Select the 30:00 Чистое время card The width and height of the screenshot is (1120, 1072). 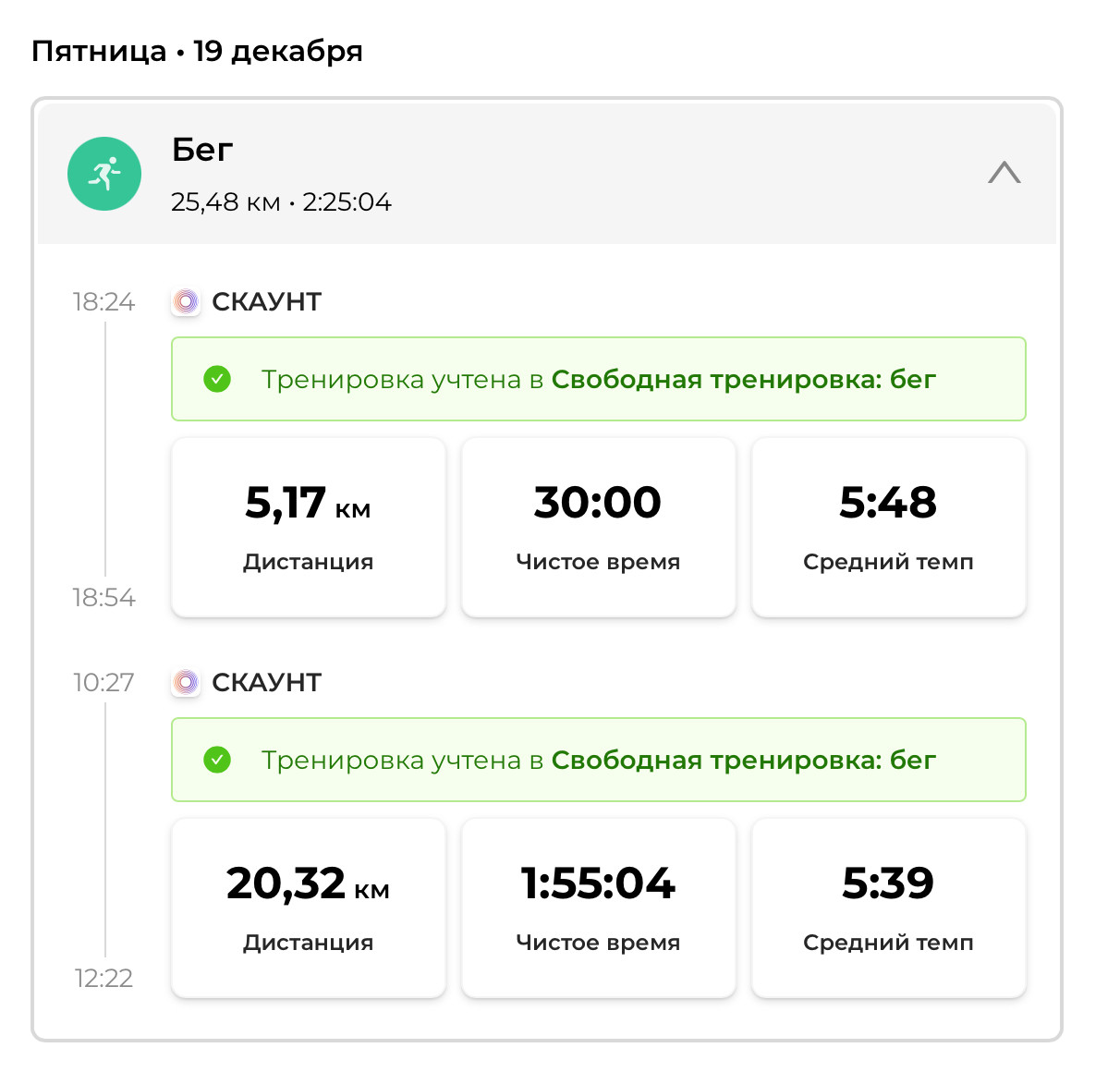tap(599, 527)
